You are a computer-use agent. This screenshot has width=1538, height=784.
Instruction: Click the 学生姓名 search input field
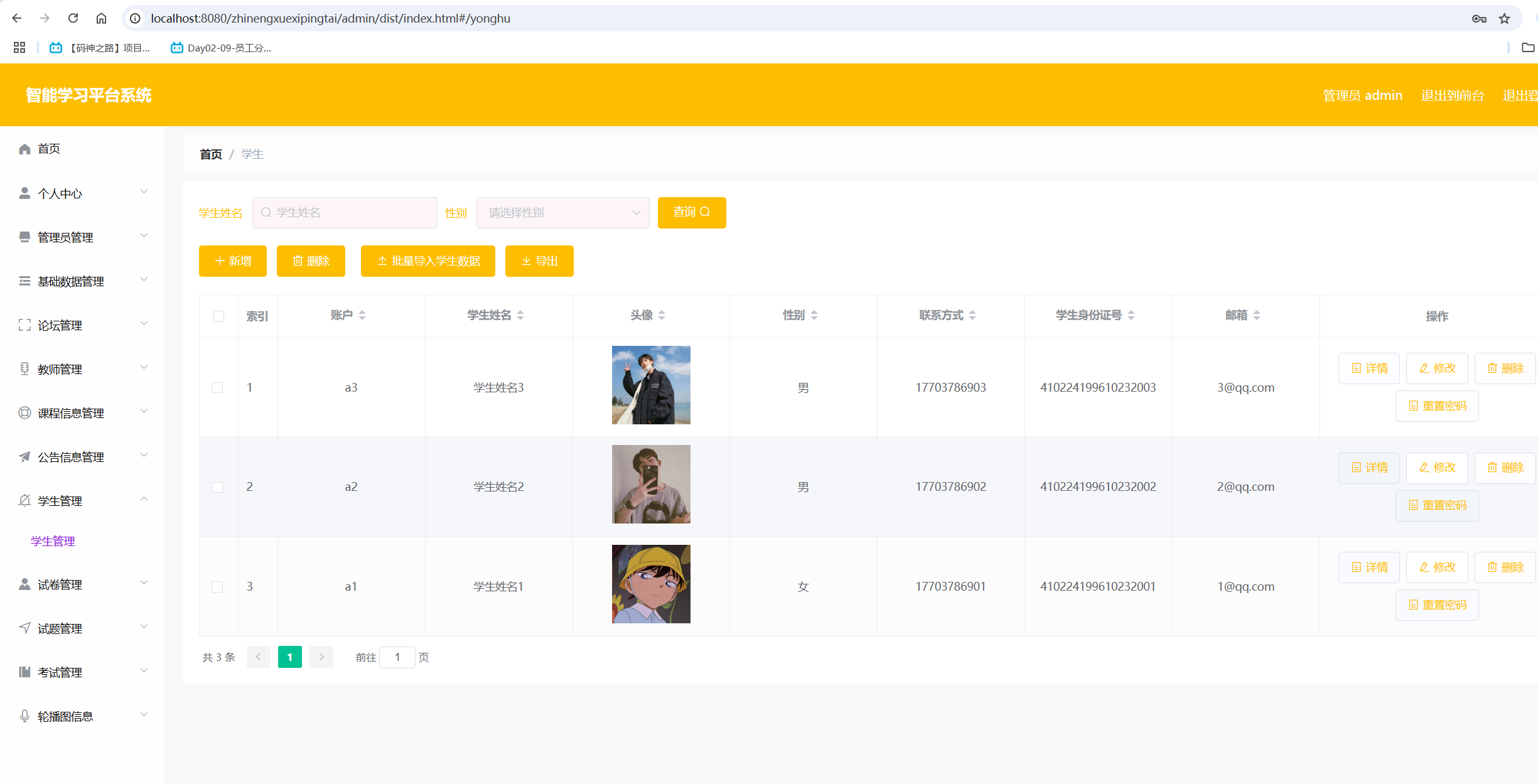tap(345, 213)
